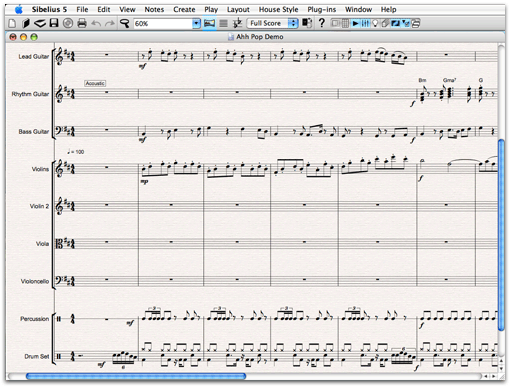510x388 pixels.
Task: Select the Violin 2 staff name
Action: click(x=39, y=206)
